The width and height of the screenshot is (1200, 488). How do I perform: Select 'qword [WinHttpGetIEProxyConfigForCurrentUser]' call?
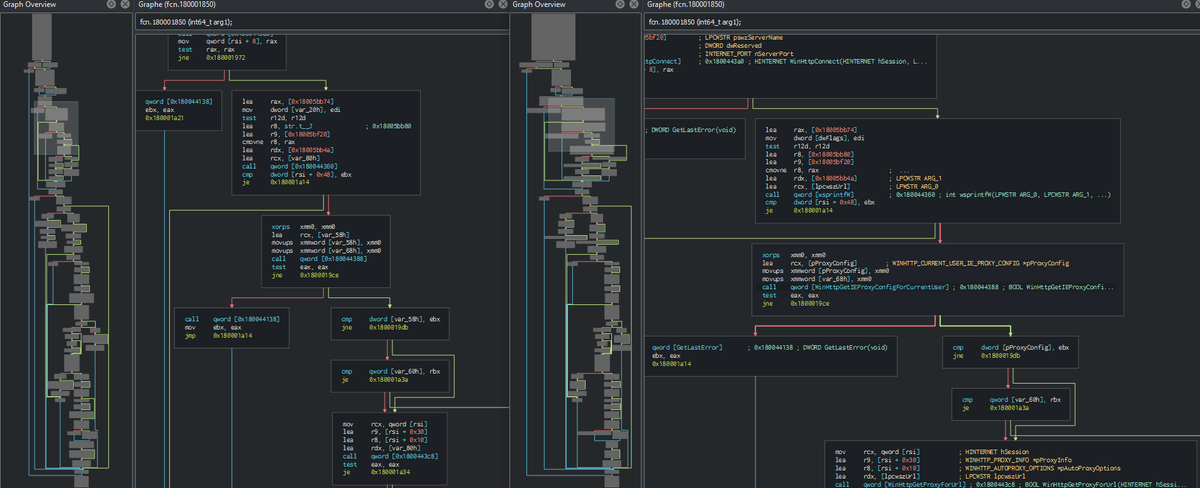[870, 286]
